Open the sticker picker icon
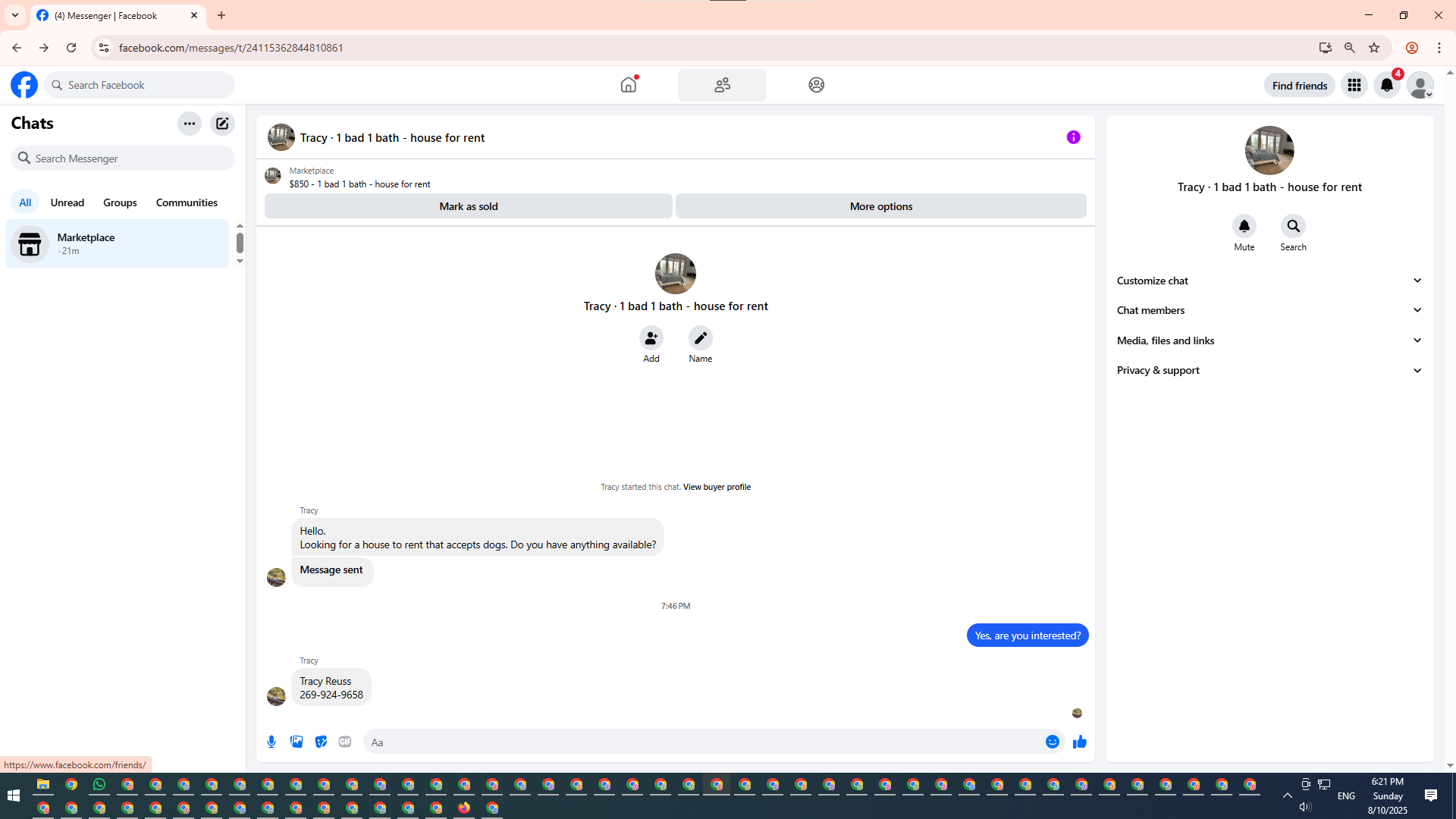 [x=321, y=742]
